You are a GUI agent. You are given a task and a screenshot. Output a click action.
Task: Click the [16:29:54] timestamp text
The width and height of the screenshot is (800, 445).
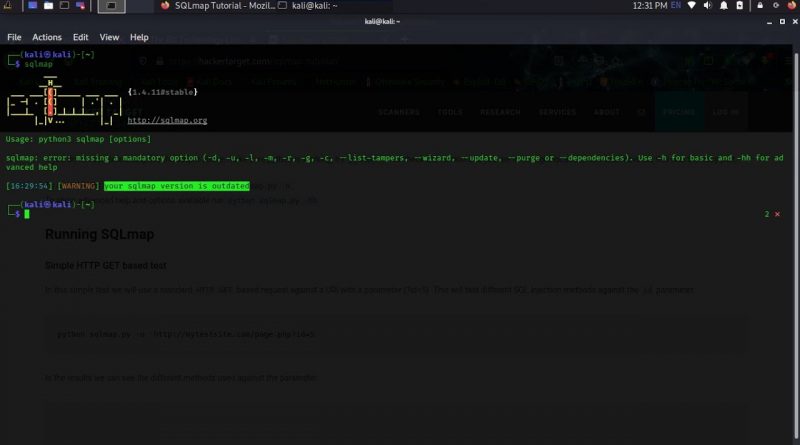[29, 186]
